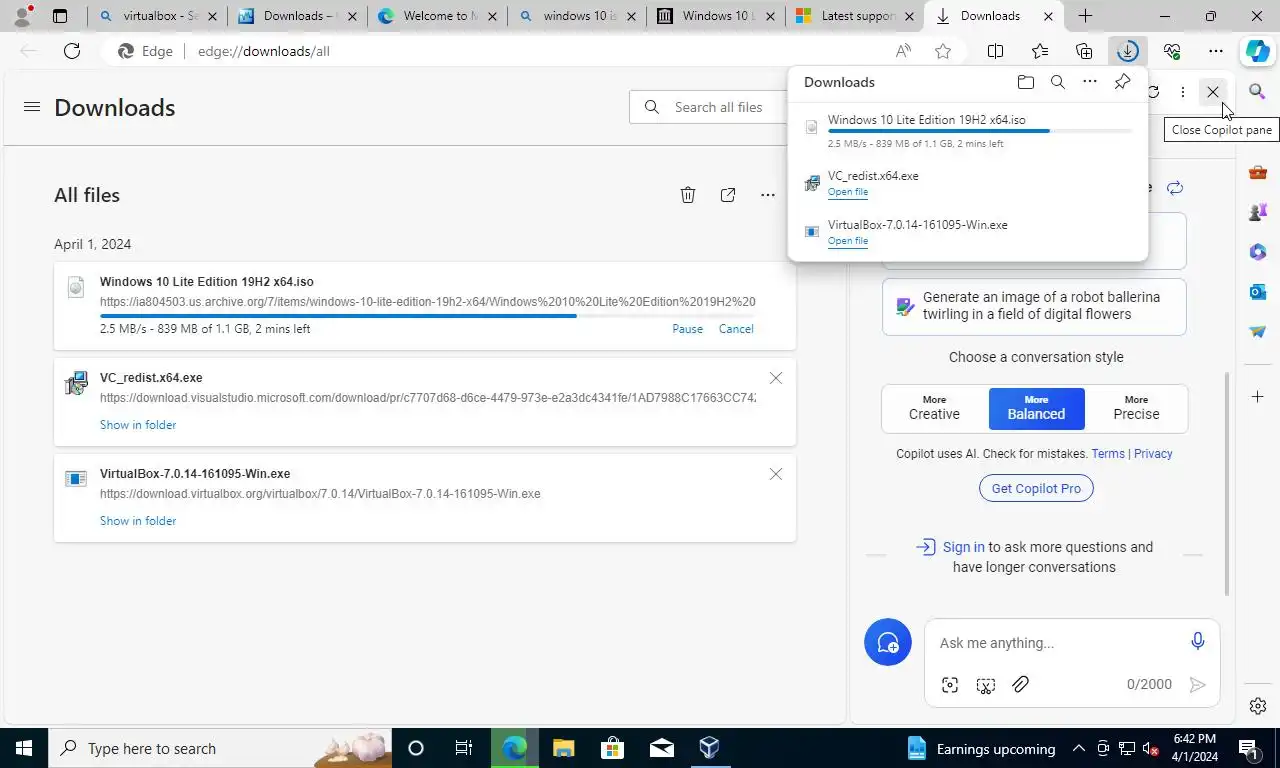Screen dimensions: 1280x768
Task: Toggle split screen icon
Action: [996, 51]
